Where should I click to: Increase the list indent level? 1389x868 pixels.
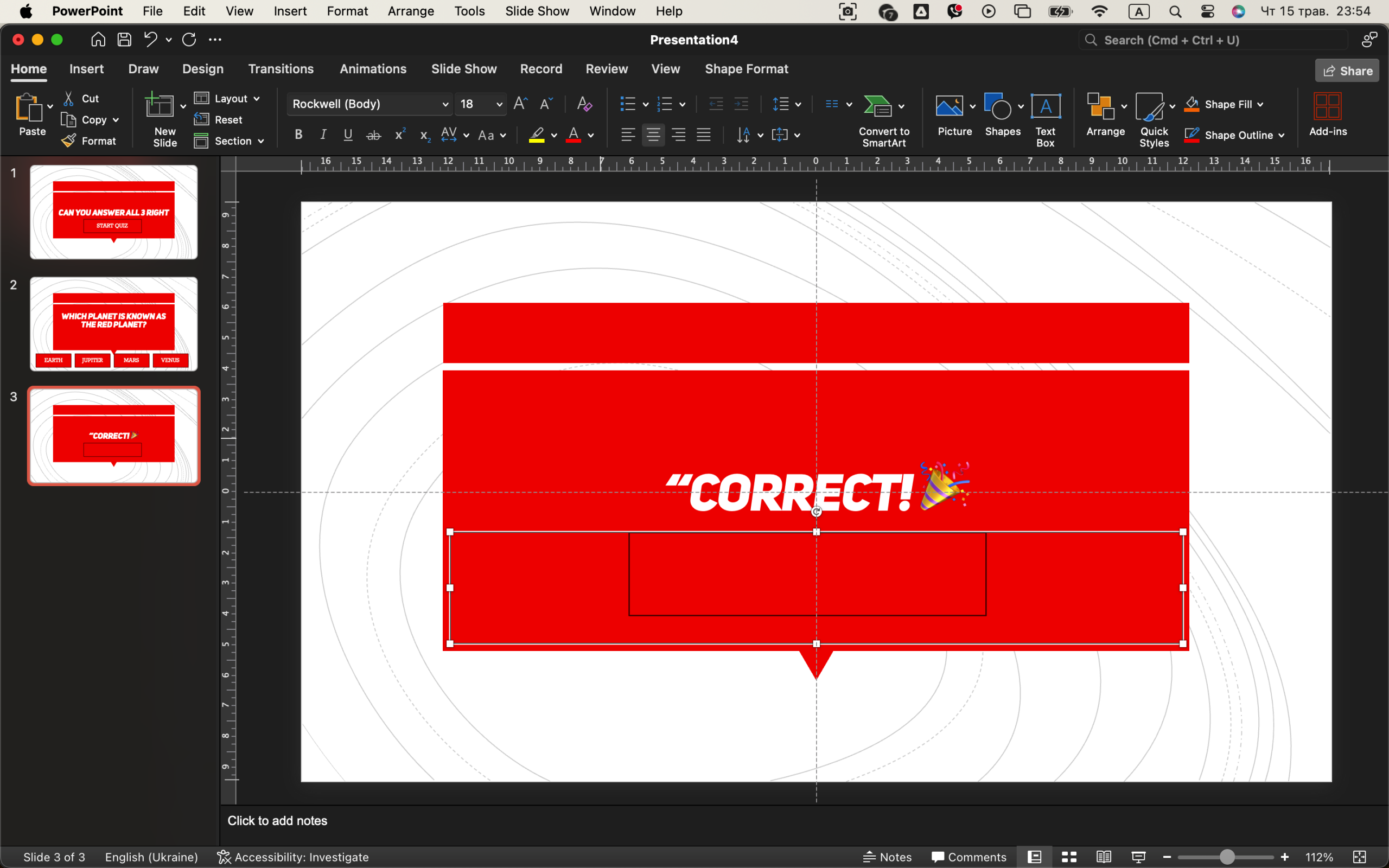(742, 104)
